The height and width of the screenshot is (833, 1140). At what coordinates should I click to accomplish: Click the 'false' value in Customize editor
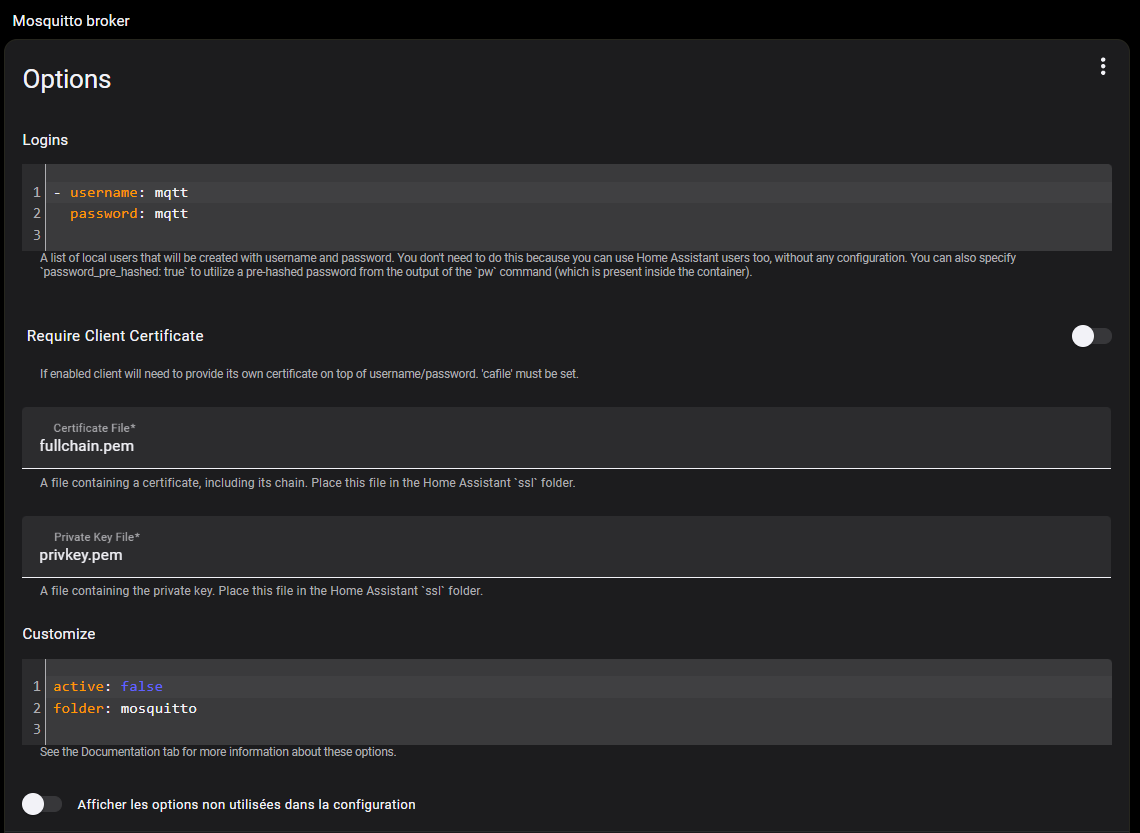[142, 686]
